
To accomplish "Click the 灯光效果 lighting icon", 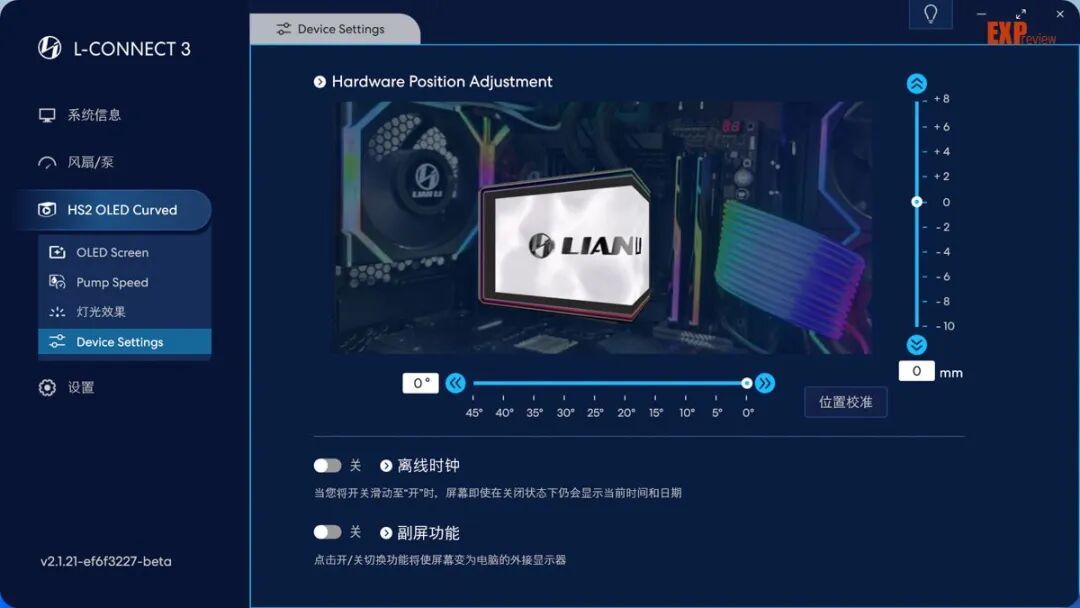I will 57,312.
